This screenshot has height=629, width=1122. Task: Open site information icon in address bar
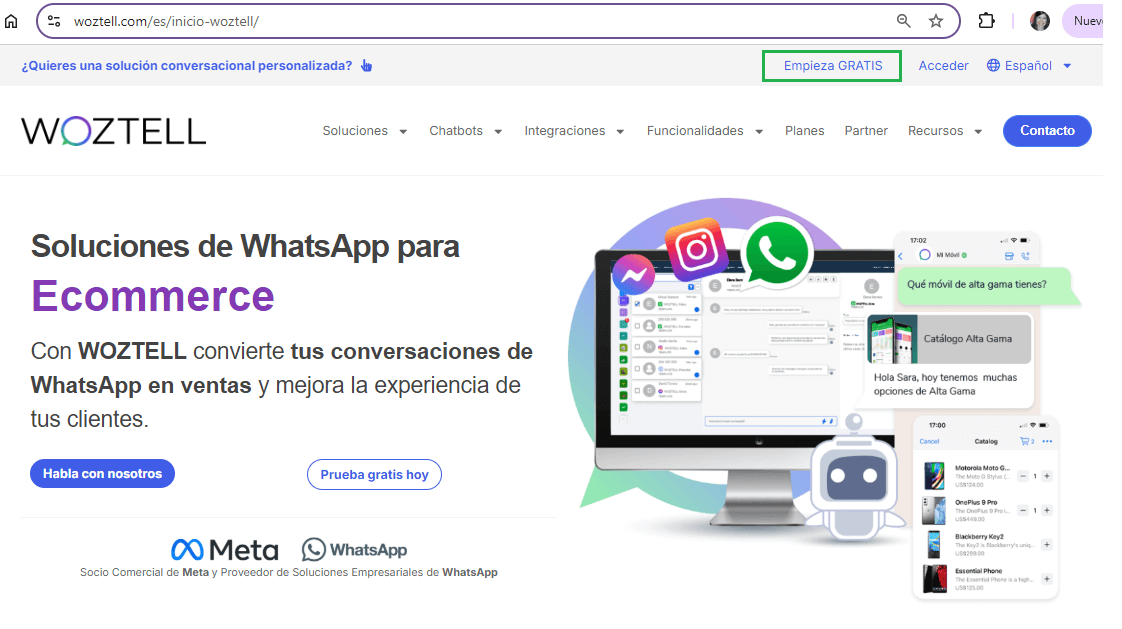coord(54,21)
